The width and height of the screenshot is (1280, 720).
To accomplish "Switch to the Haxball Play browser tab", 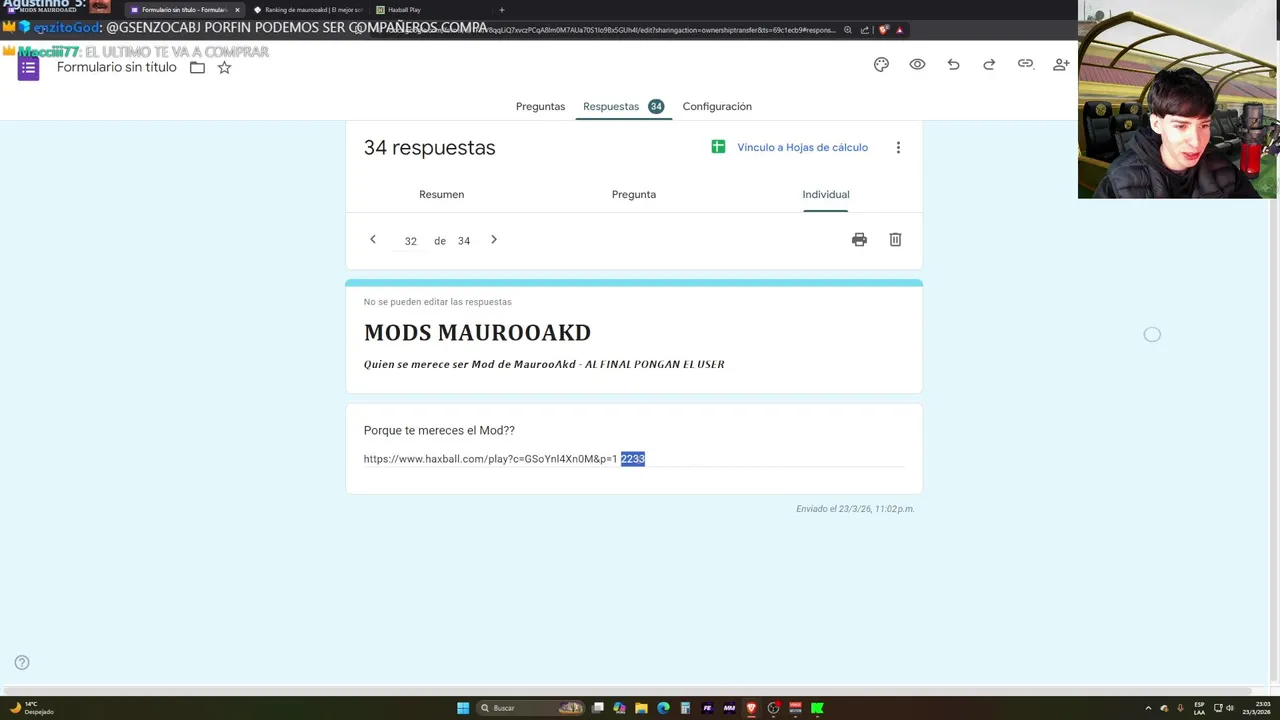I will pyautogui.click(x=404, y=10).
